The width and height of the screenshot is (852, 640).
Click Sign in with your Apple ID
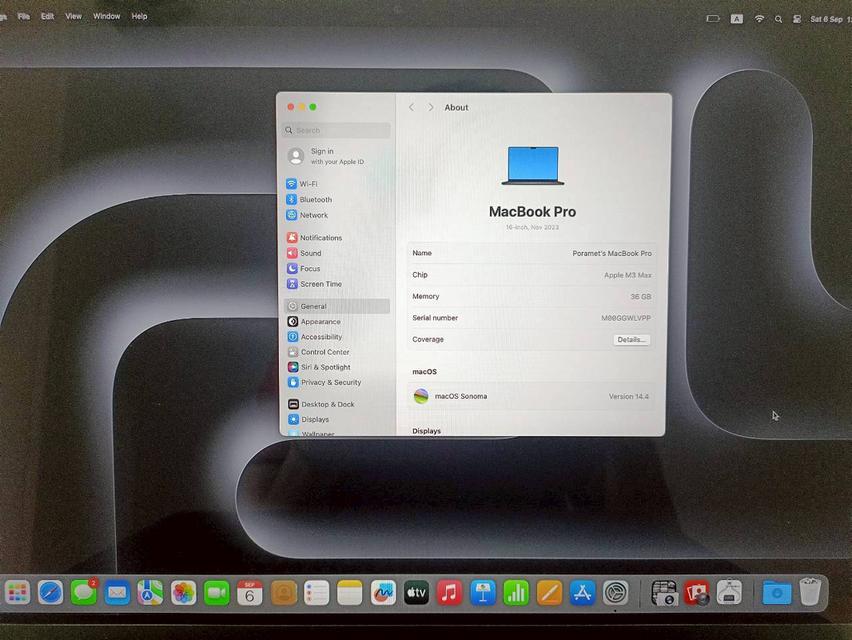(x=326, y=156)
